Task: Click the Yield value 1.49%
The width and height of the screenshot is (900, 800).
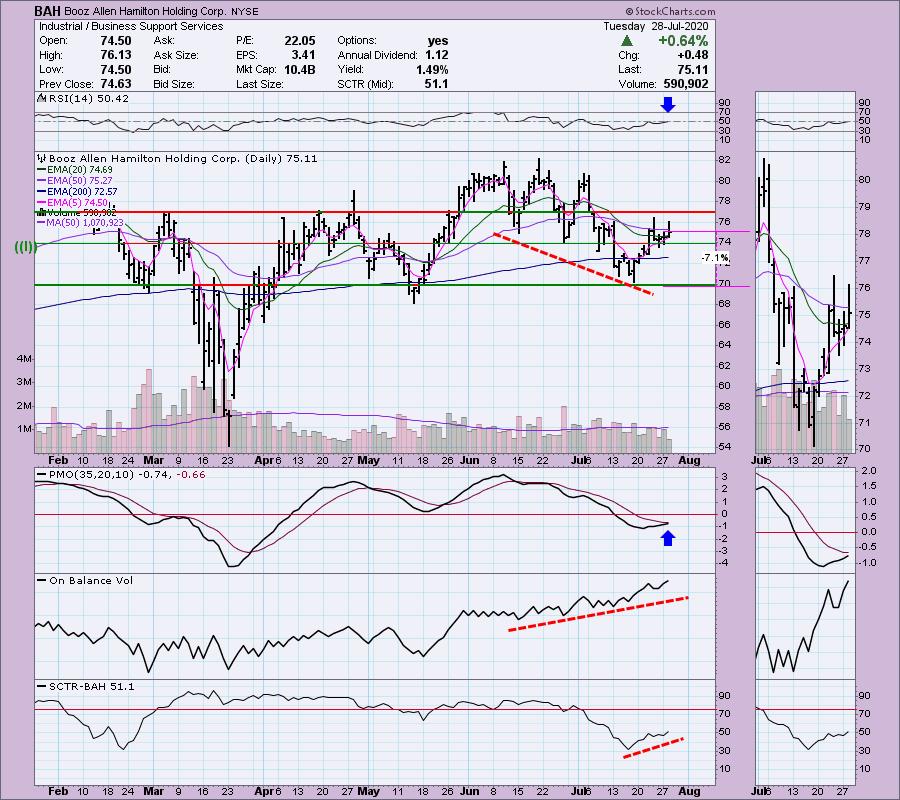Action: coord(432,69)
